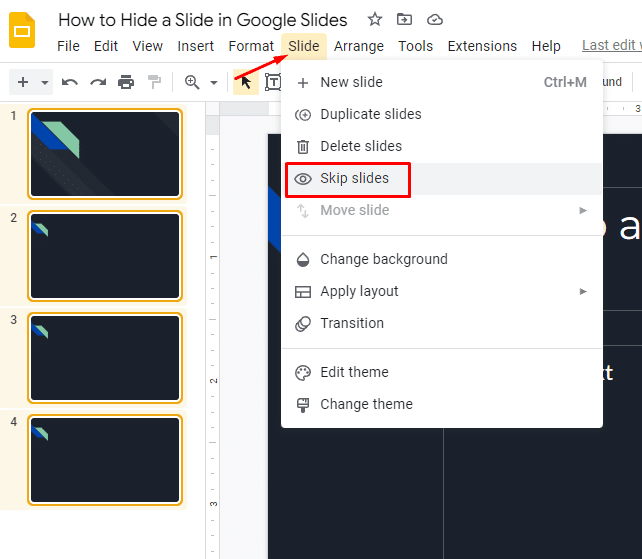Check the cloud save status icon
The image size is (642, 559).
coord(434,20)
